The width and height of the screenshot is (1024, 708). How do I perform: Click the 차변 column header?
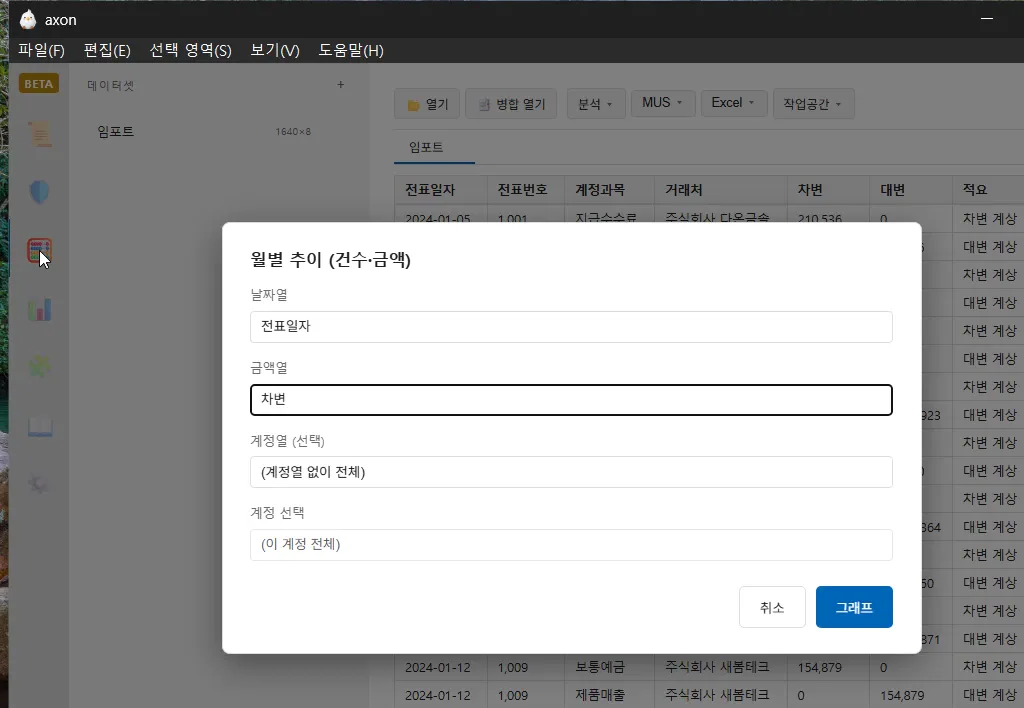(x=828, y=189)
